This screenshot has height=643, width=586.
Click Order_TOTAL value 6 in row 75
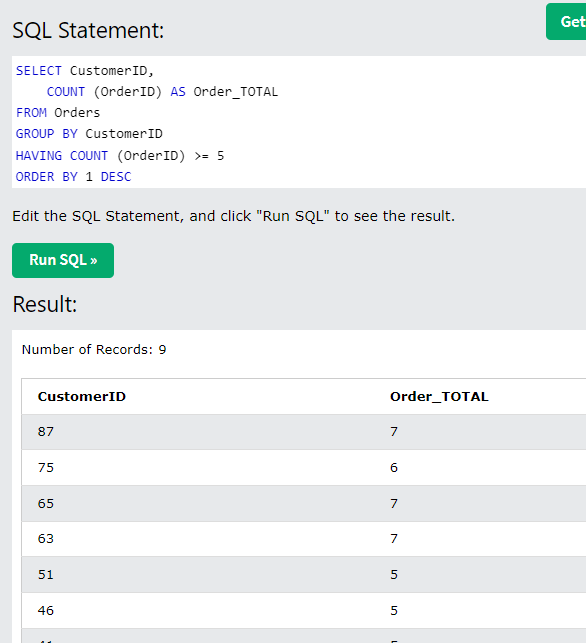[x=394, y=468]
